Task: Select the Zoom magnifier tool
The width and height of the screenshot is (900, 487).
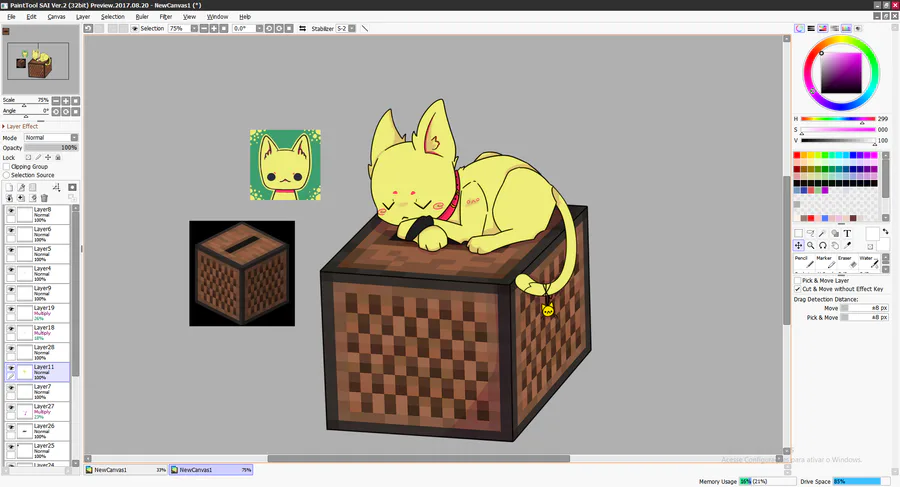Action: tap(810, 245)
